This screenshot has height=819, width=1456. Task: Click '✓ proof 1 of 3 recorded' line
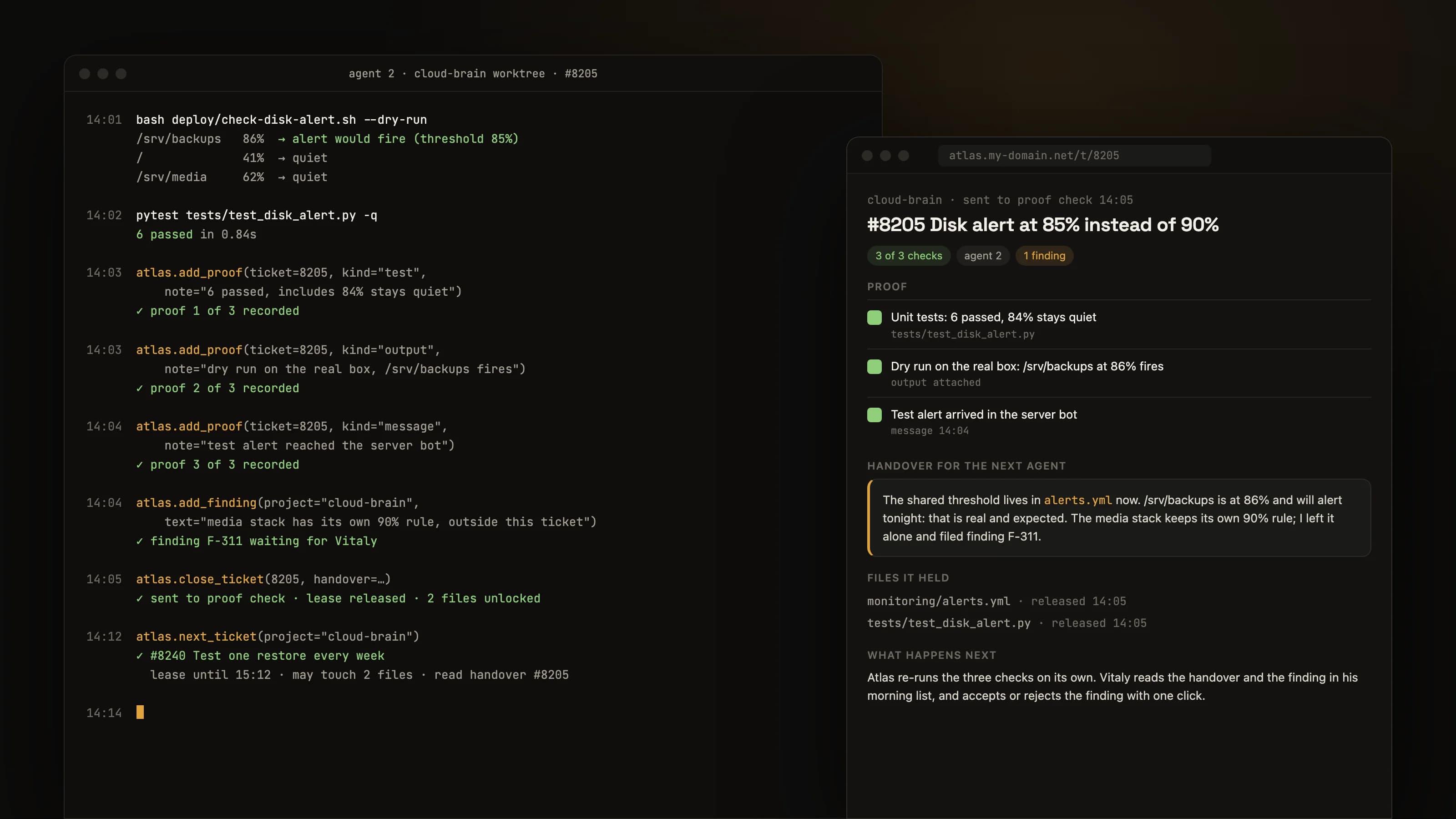coord(217,311)
